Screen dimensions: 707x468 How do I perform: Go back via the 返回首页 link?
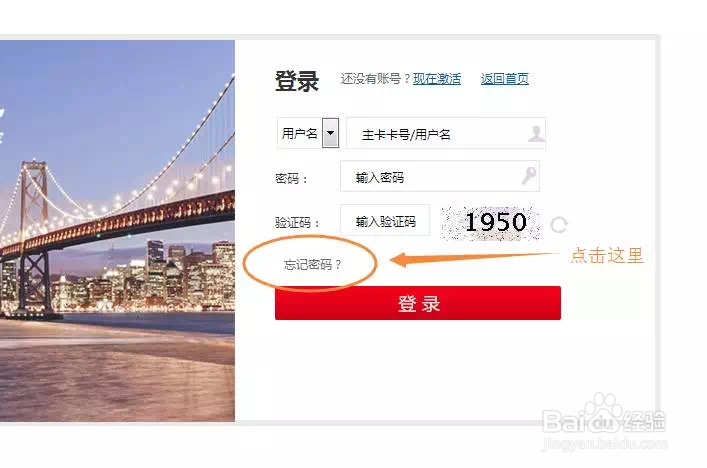point(505,79)
